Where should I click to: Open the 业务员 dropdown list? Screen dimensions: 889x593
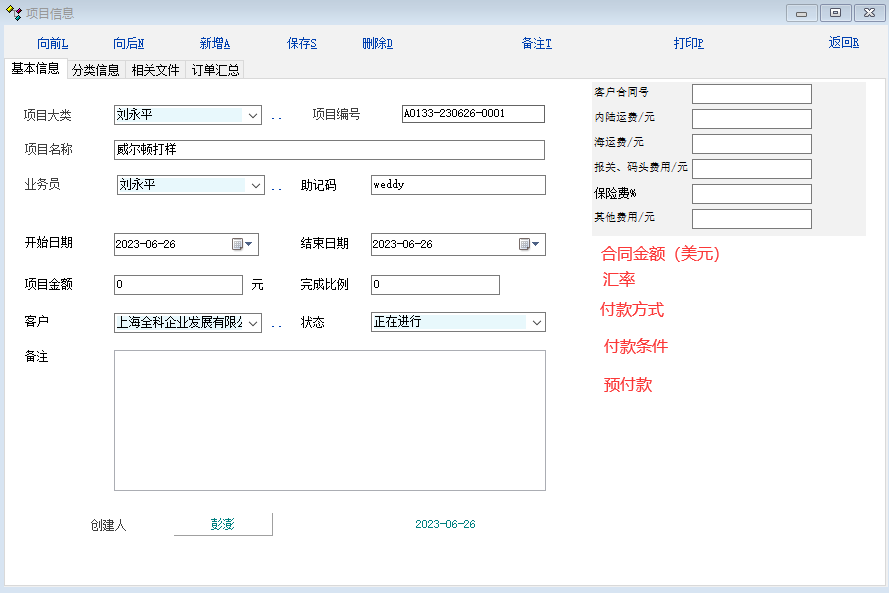coord(255,185)
